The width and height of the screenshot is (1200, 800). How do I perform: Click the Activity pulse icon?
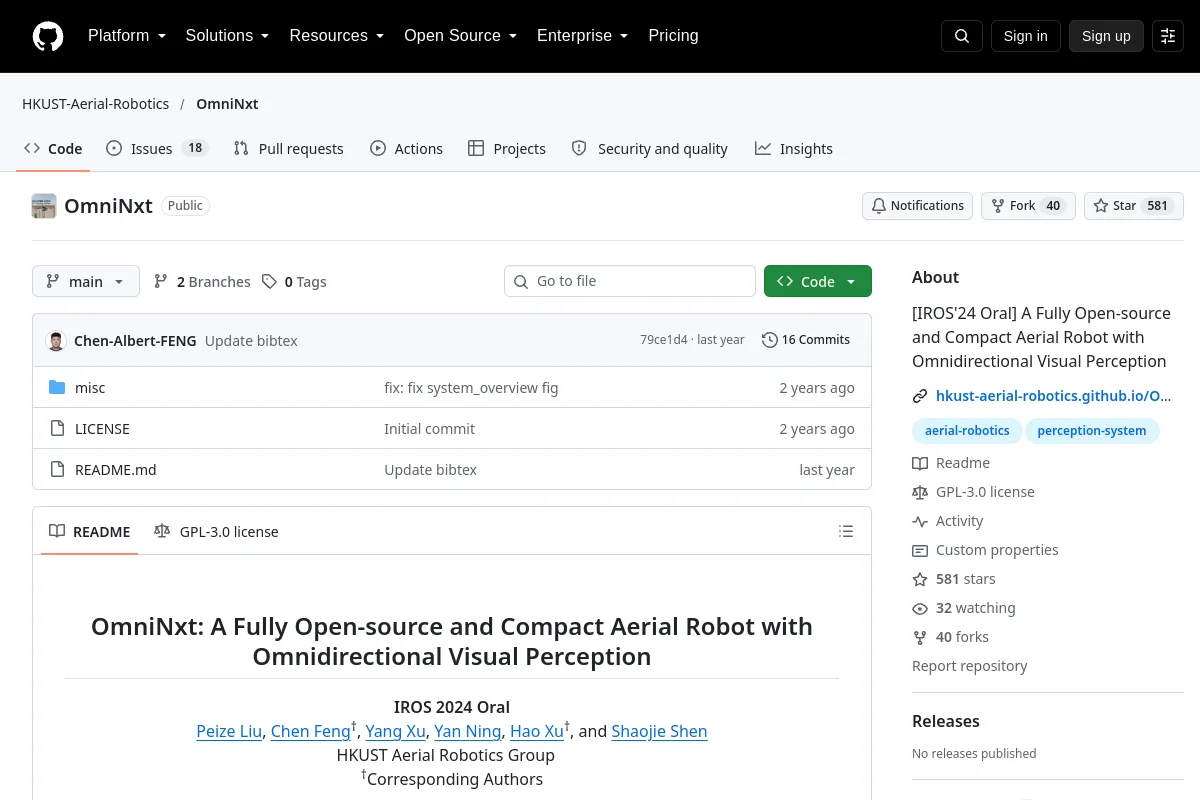pyautogui.click(x=920, y=522)
